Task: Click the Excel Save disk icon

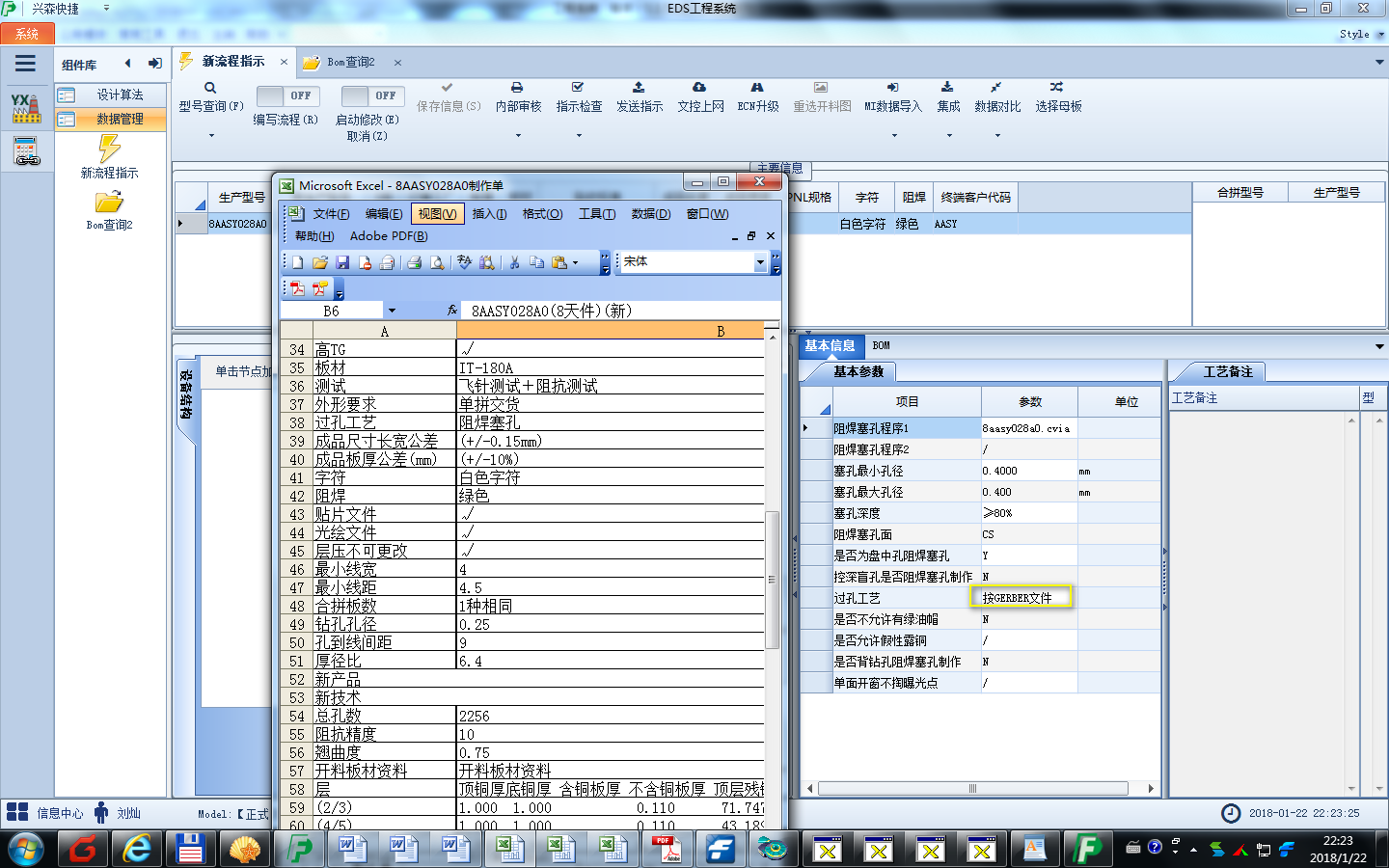Action: 342,262
